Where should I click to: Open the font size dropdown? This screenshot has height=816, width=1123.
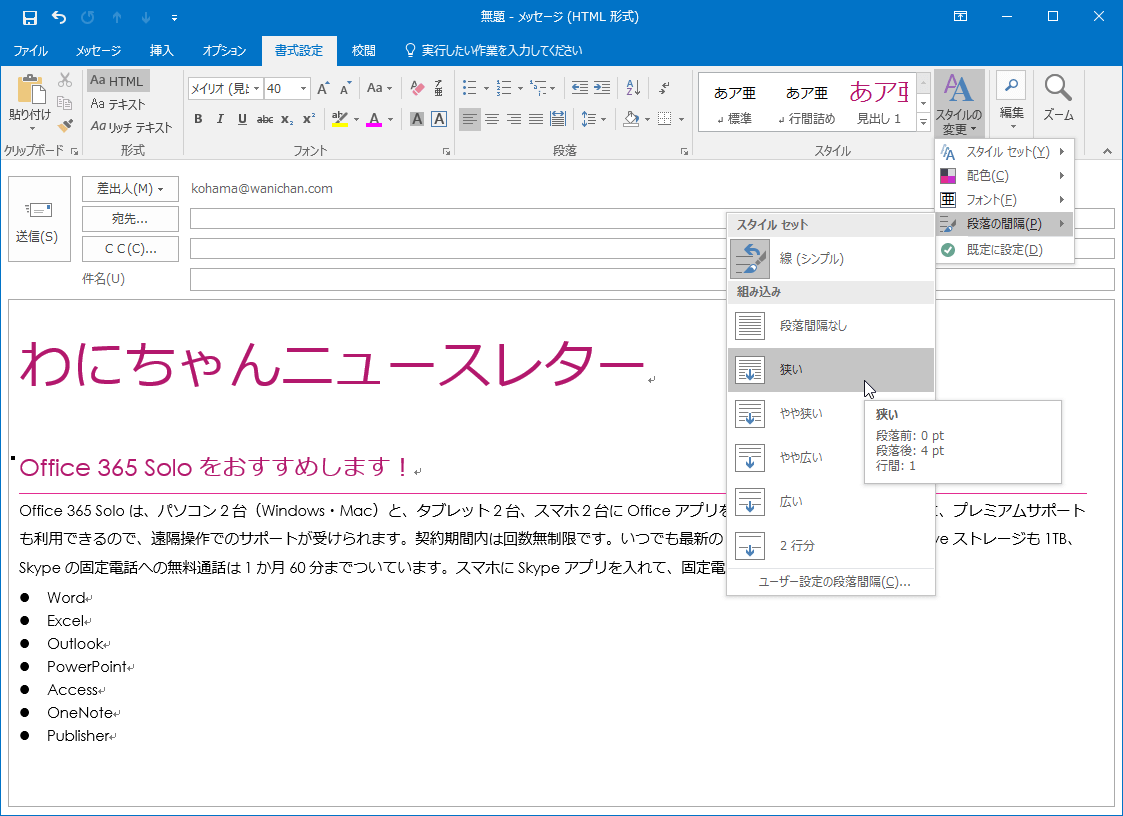click(304, 88)
